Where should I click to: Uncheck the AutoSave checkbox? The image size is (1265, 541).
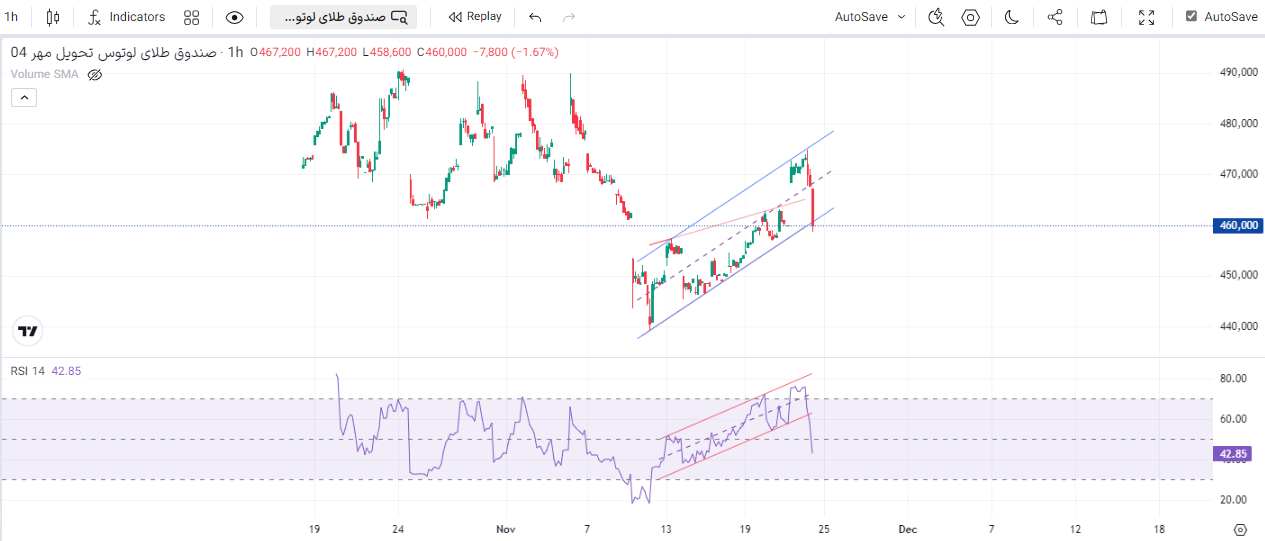tap(1191, 16)
